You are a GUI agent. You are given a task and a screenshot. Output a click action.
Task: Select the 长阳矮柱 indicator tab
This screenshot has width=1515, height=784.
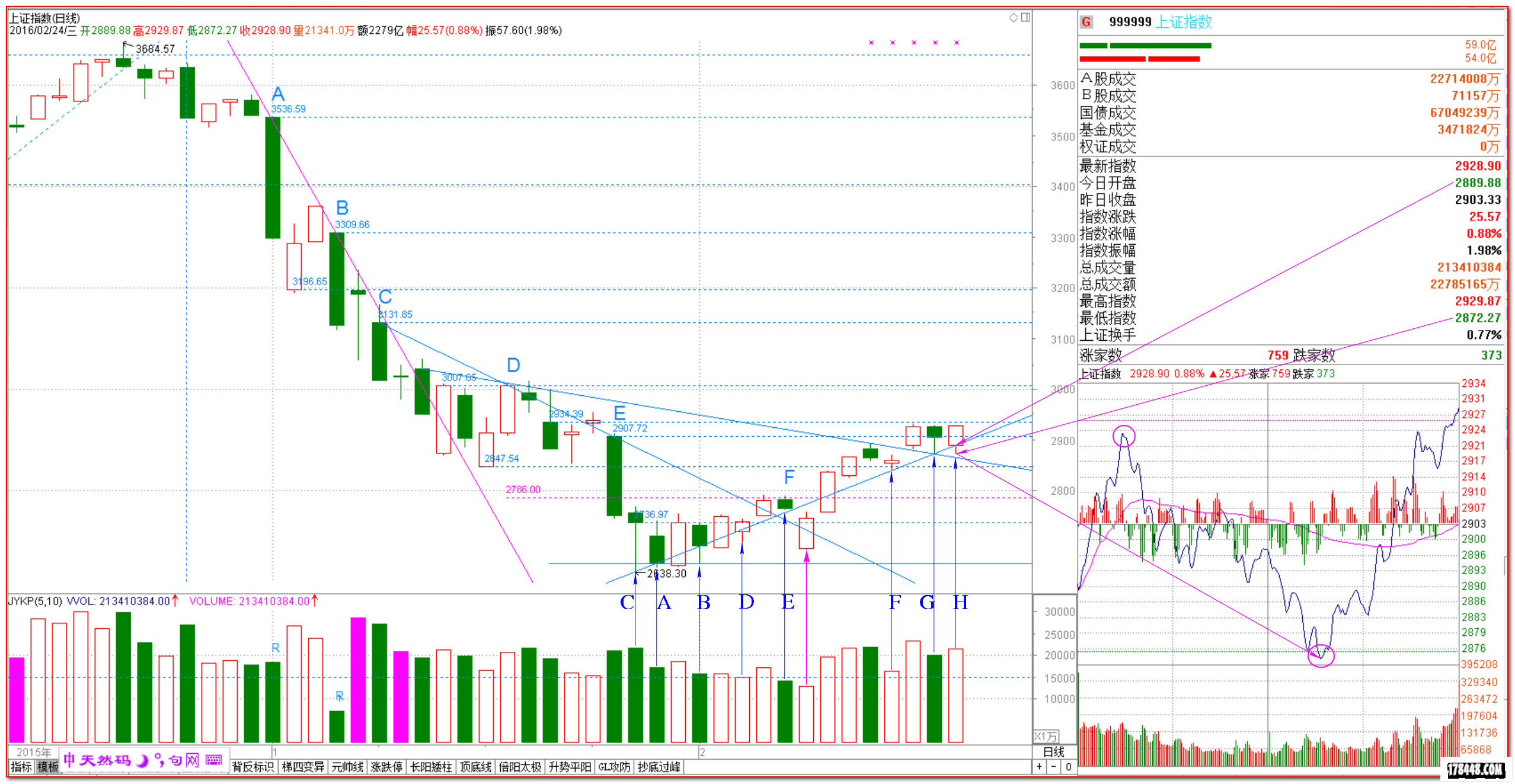432,767
